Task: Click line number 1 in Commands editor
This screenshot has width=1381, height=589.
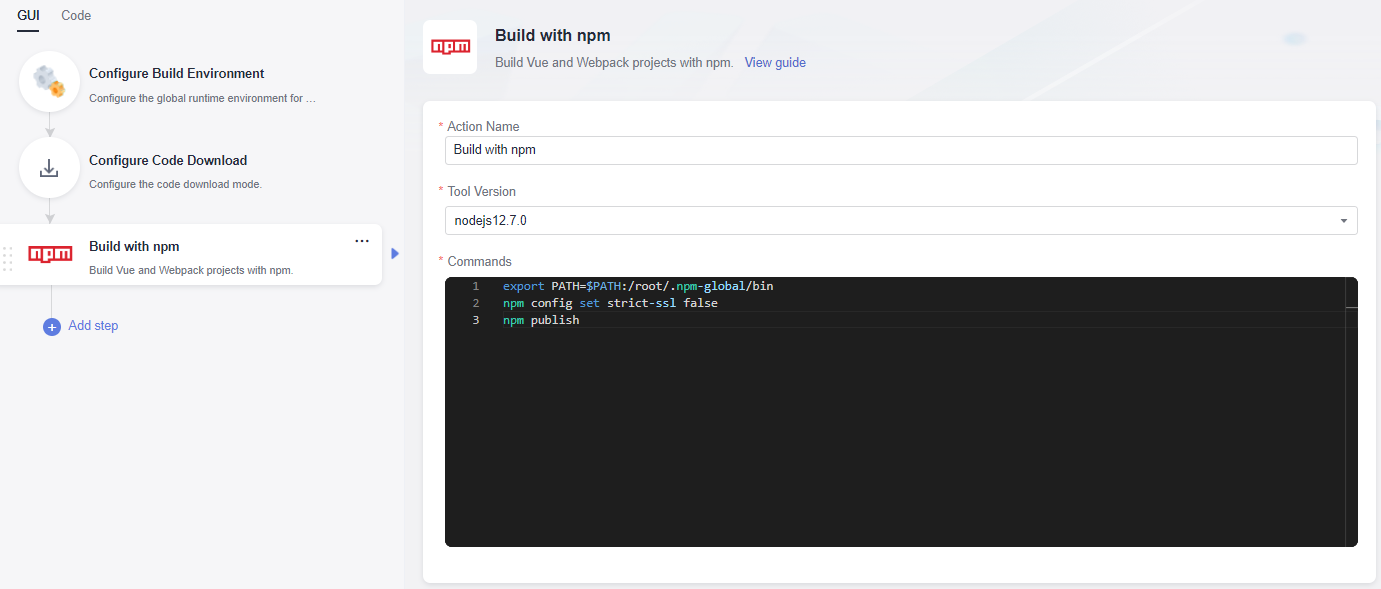Action: (476, 286)
